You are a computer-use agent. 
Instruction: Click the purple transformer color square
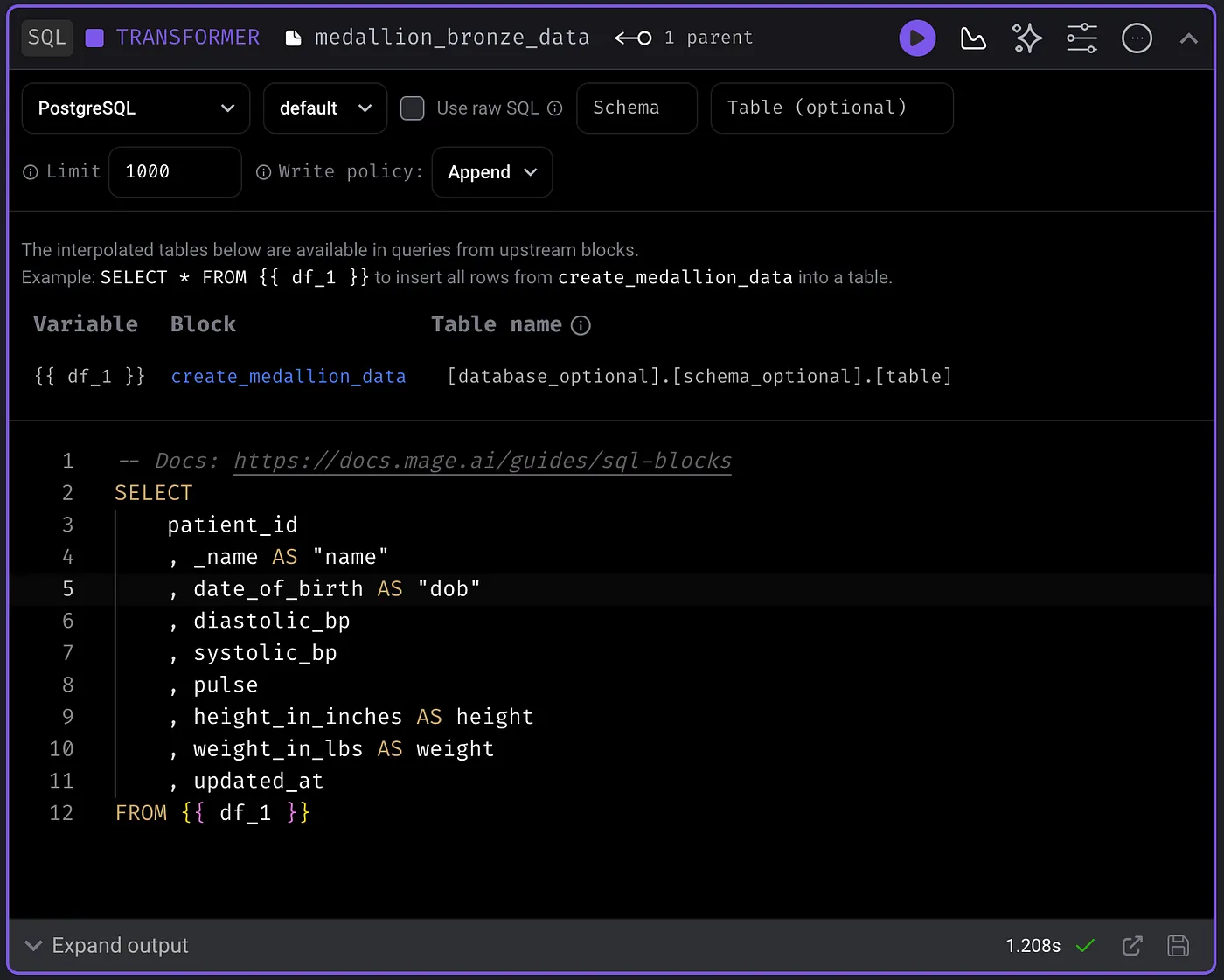94,38
